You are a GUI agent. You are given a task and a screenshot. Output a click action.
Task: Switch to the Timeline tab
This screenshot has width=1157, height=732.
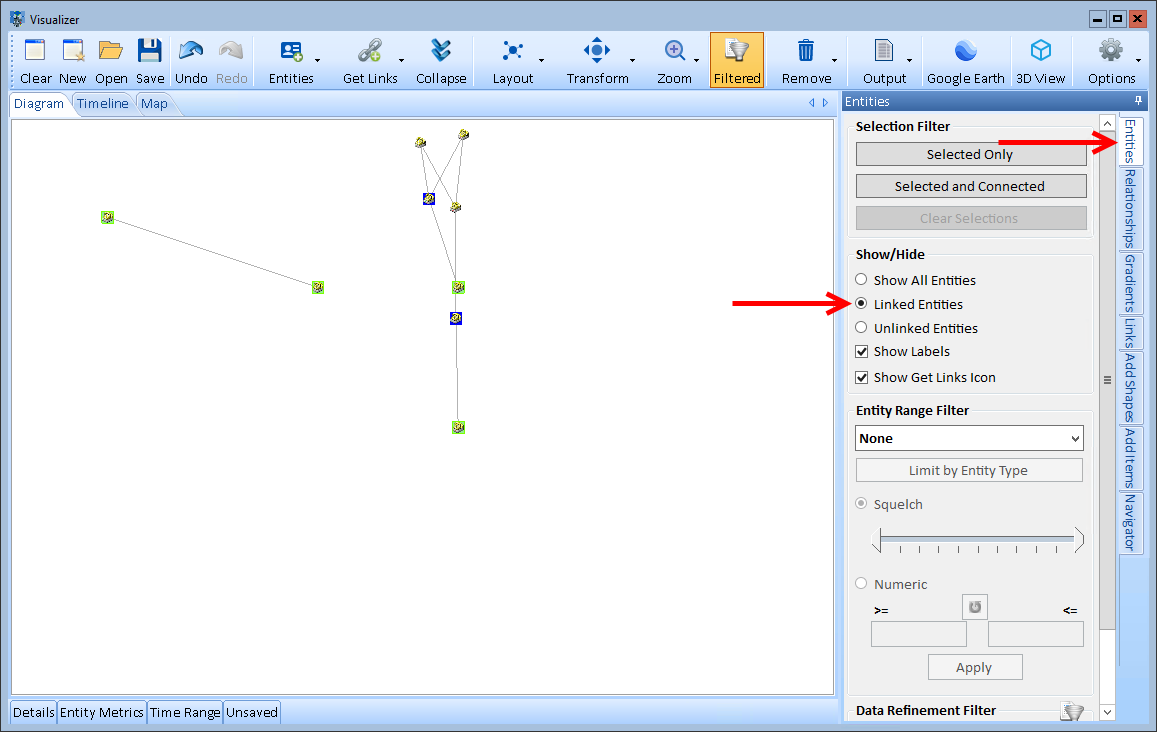pos(103,103)
